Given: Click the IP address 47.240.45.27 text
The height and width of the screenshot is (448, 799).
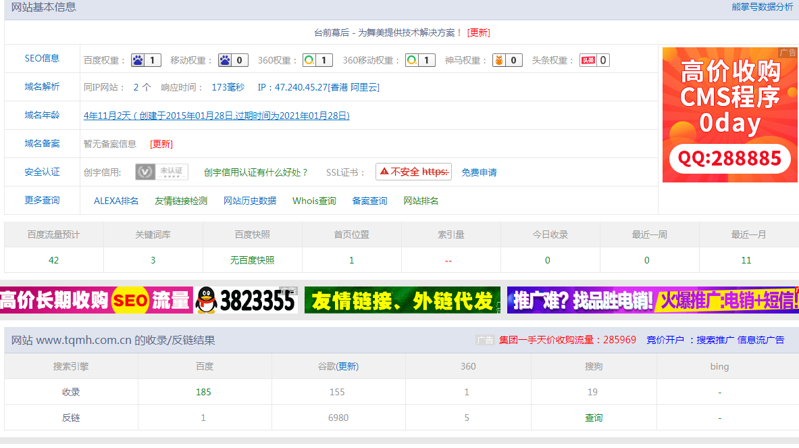Looking at the screenshot, I should tap(301, 87).
